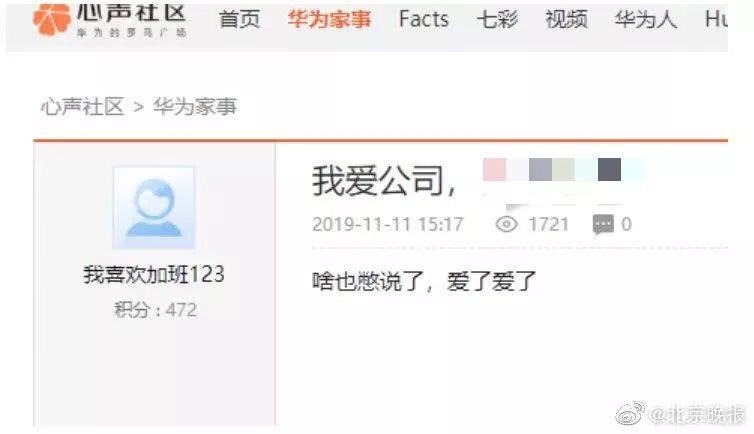
Task: Select the 华为家事 navigation tab
Action: (329, 20)
